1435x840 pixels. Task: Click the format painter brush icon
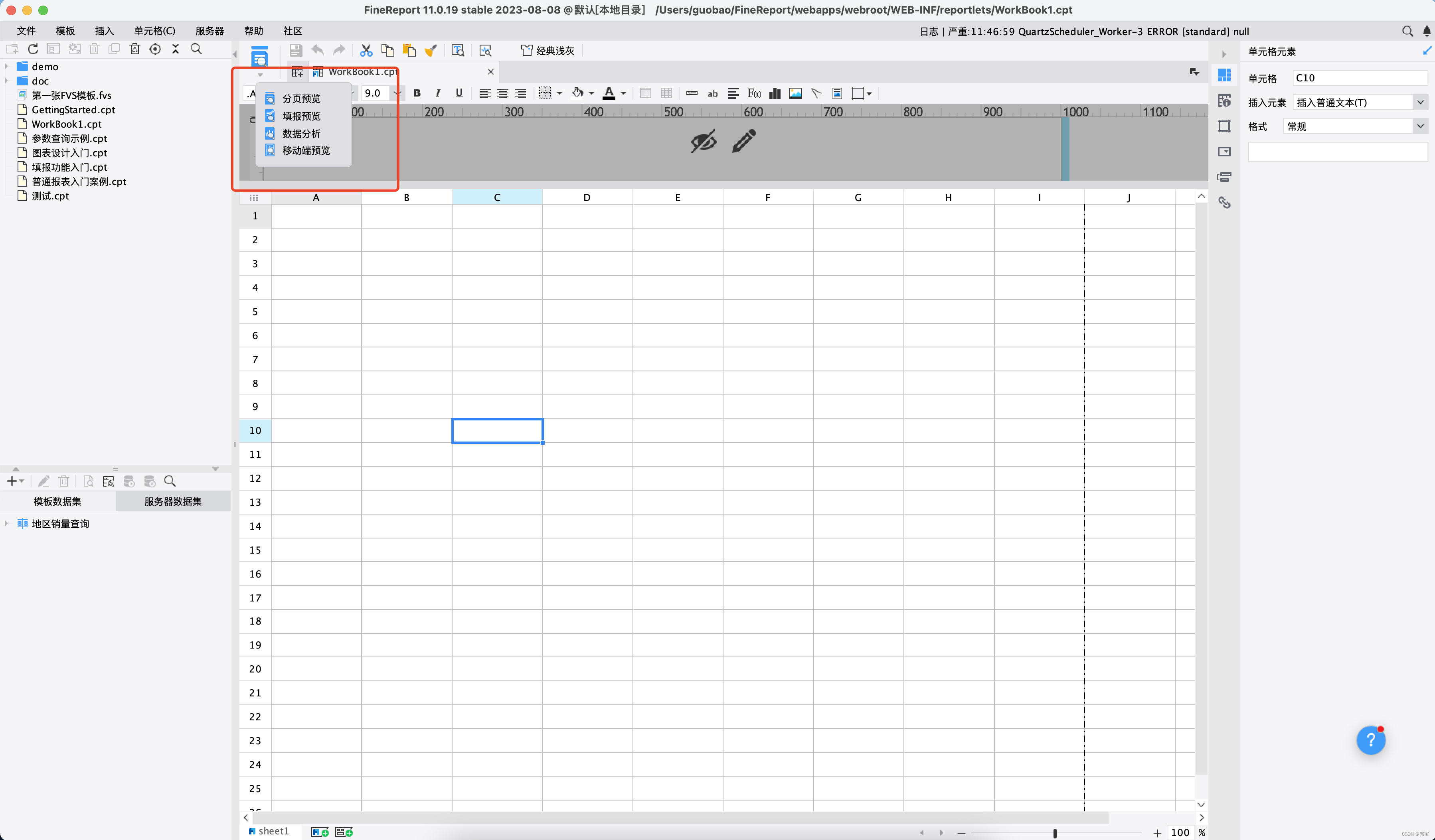431,51
